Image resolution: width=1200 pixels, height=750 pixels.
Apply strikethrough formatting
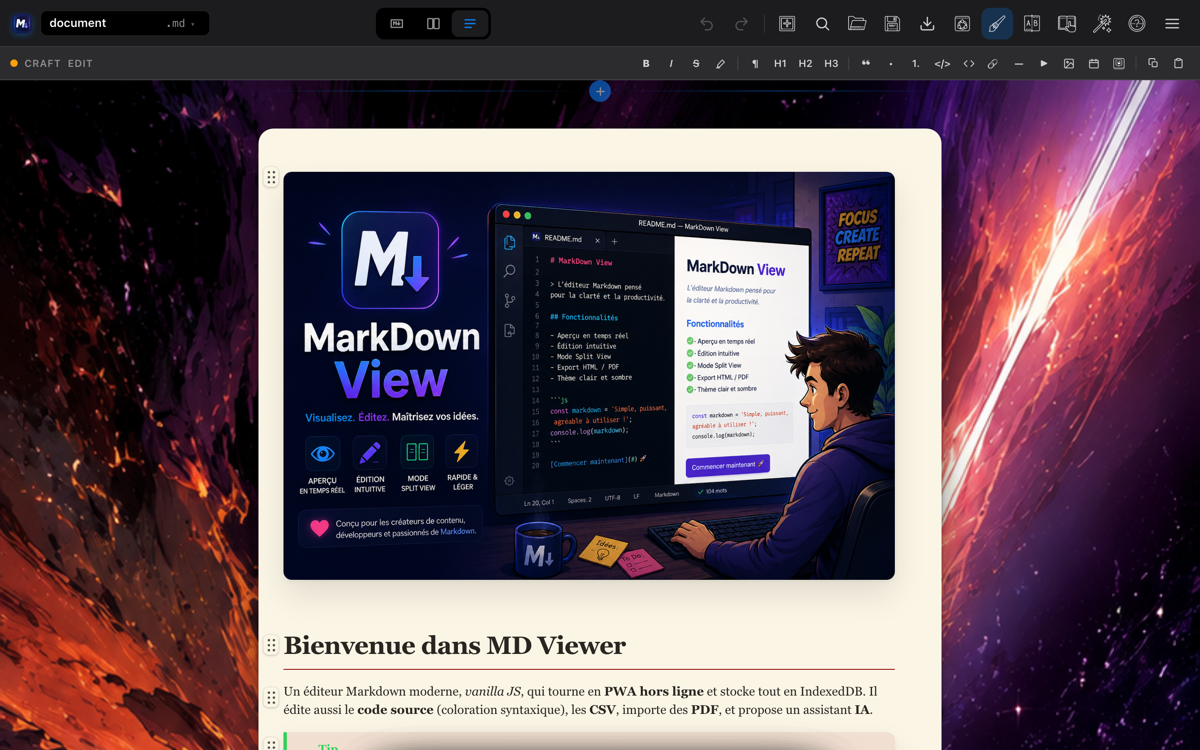tap(696, 63)
